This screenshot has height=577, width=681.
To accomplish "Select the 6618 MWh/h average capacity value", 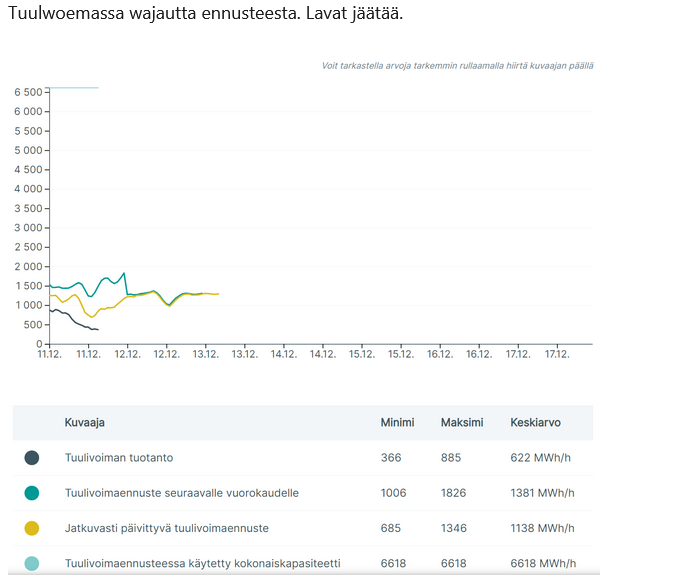I will 545,563.
